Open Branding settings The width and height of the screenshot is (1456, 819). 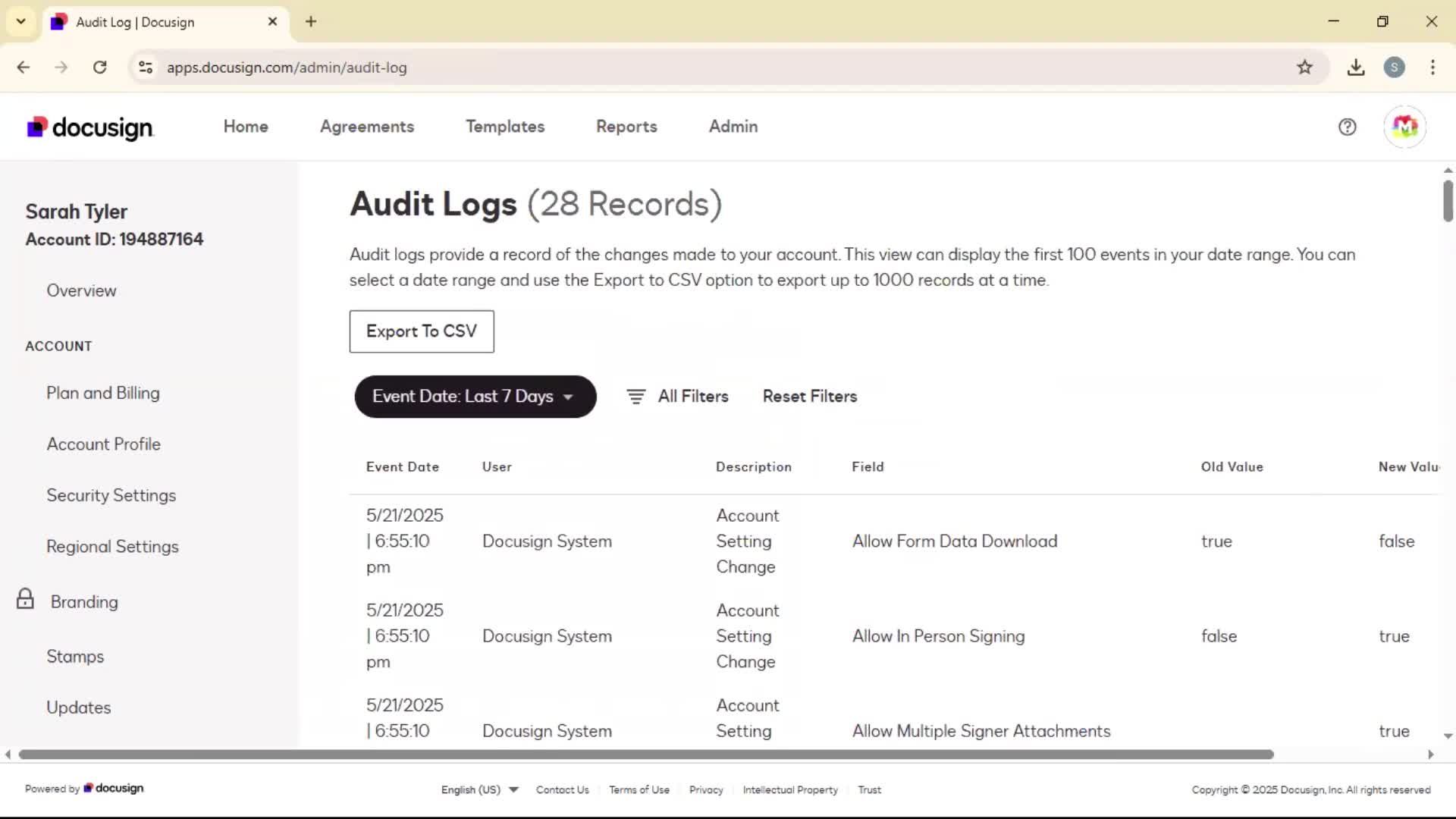coord(84,601)
